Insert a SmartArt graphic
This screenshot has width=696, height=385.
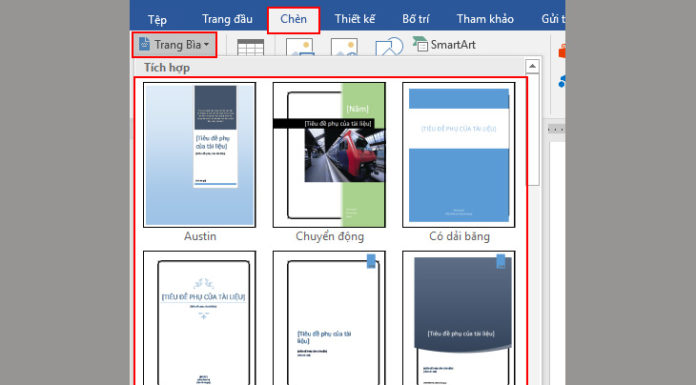(444, 44)
